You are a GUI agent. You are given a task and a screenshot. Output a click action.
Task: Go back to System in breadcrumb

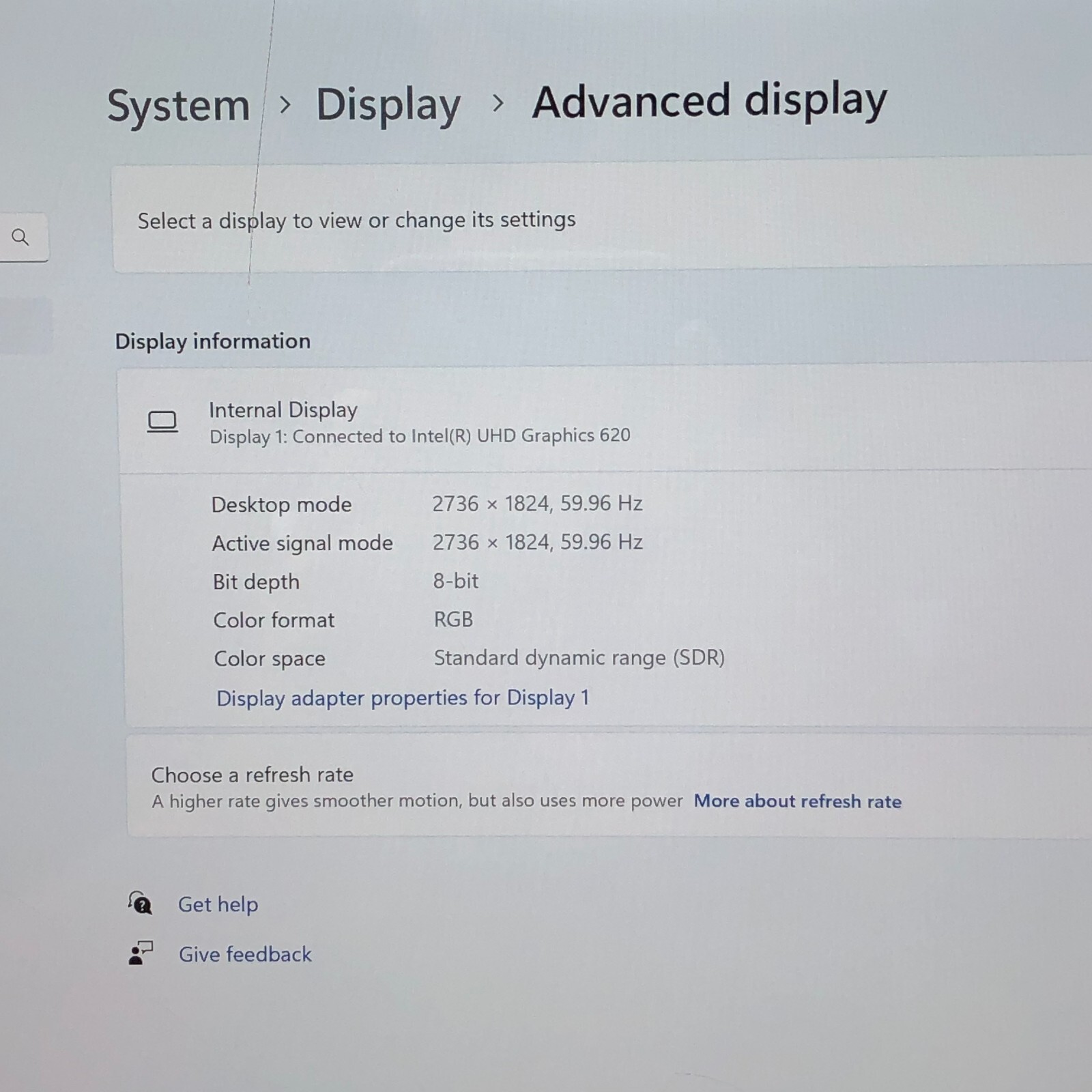179,106
